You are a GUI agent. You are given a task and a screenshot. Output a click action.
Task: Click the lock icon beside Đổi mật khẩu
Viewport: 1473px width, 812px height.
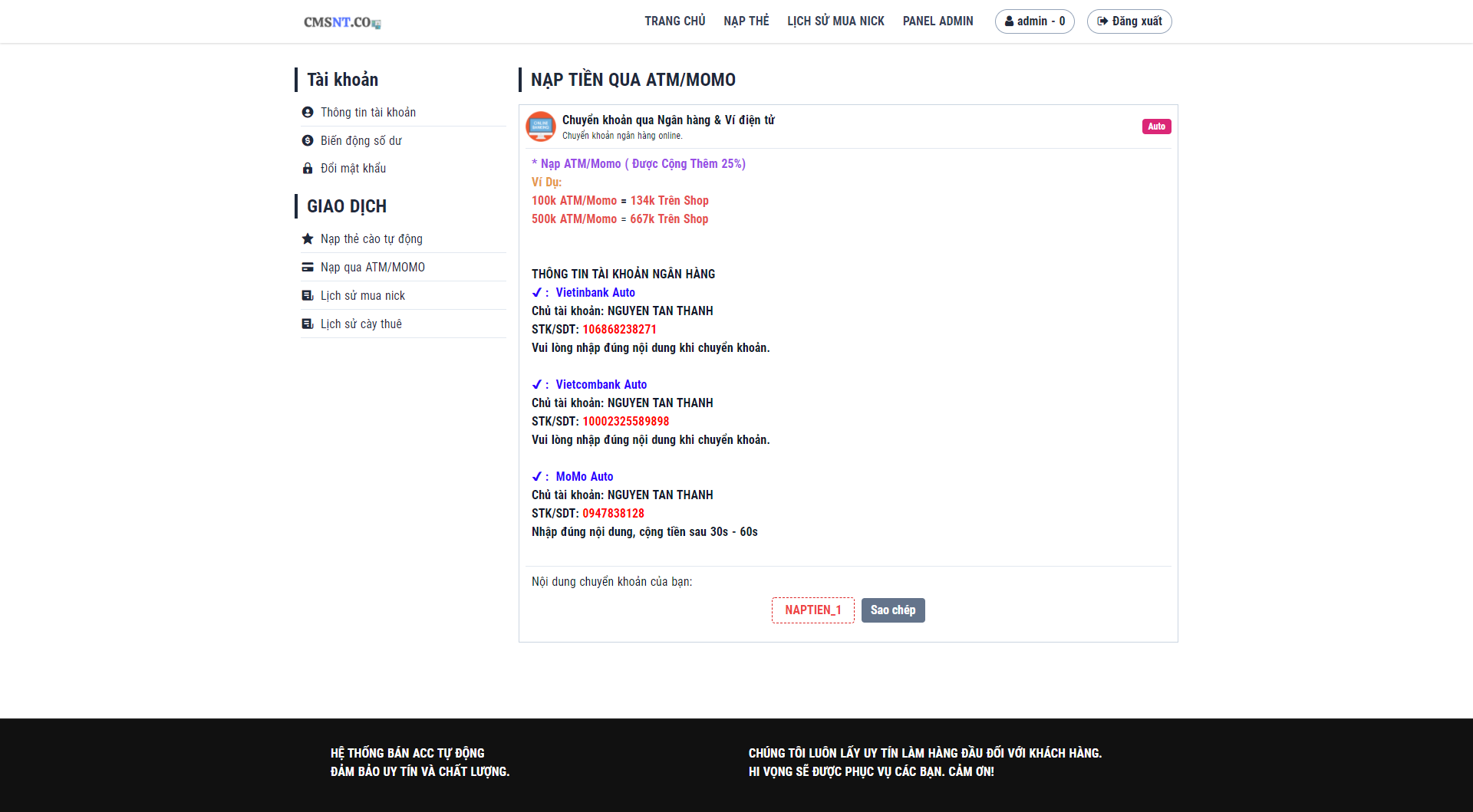tap(308, 169)
